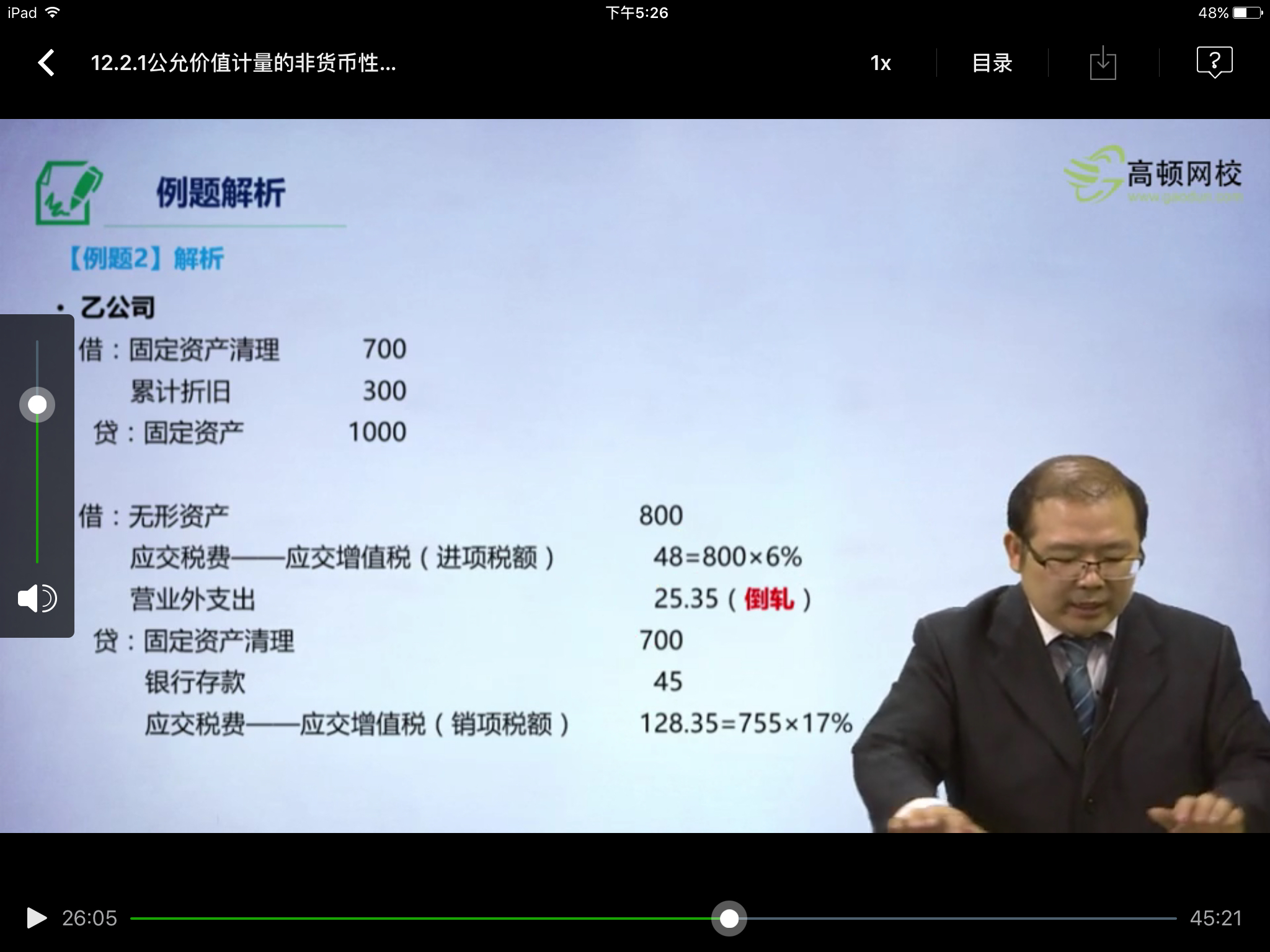Click the video progress slider knob
Image resolution: width=1270 pixels, height=952 pixels.
729,919
